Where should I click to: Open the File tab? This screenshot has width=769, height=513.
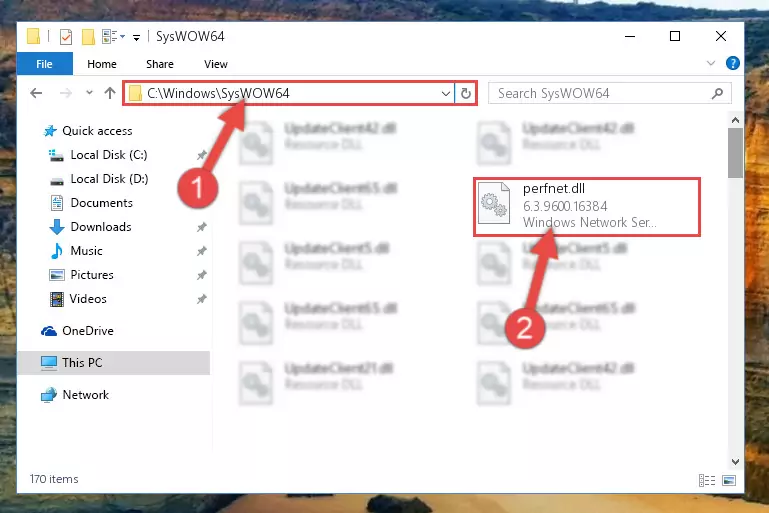45,64
